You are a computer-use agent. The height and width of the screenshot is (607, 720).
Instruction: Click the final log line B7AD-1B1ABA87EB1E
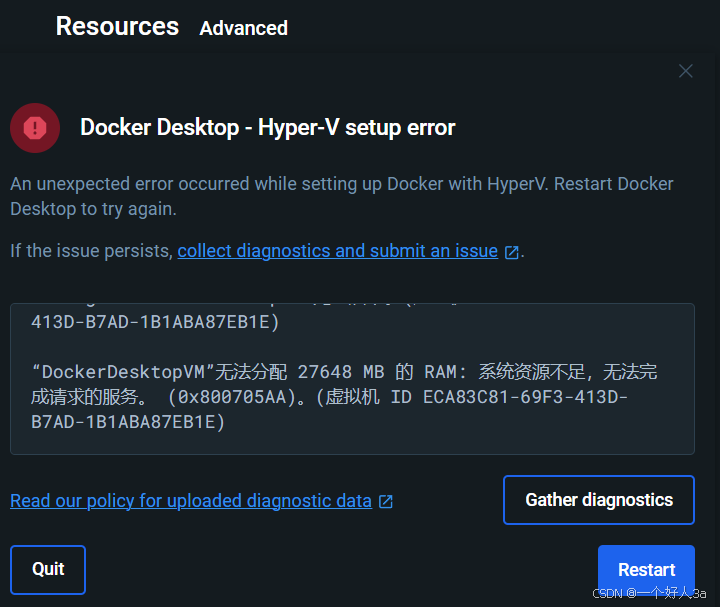(x=128, y=422)
